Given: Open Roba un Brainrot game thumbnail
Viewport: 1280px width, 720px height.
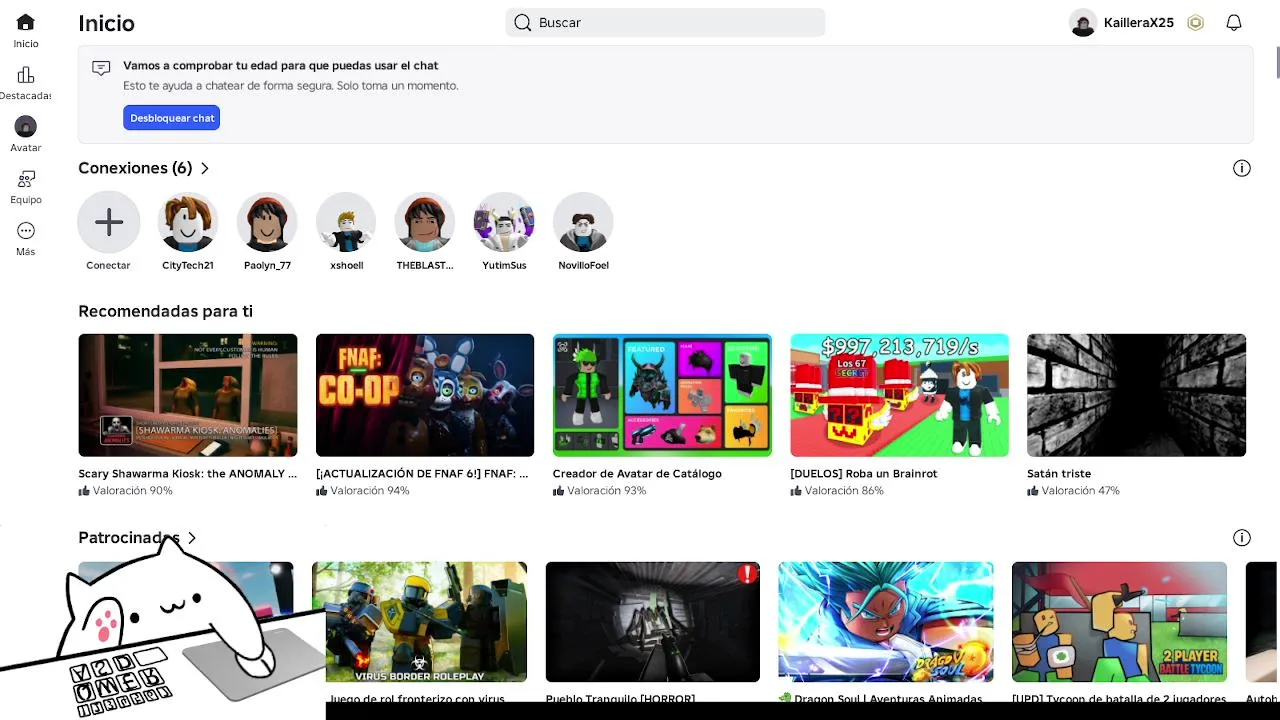Looking at the screenshot, I should [899, 395].
